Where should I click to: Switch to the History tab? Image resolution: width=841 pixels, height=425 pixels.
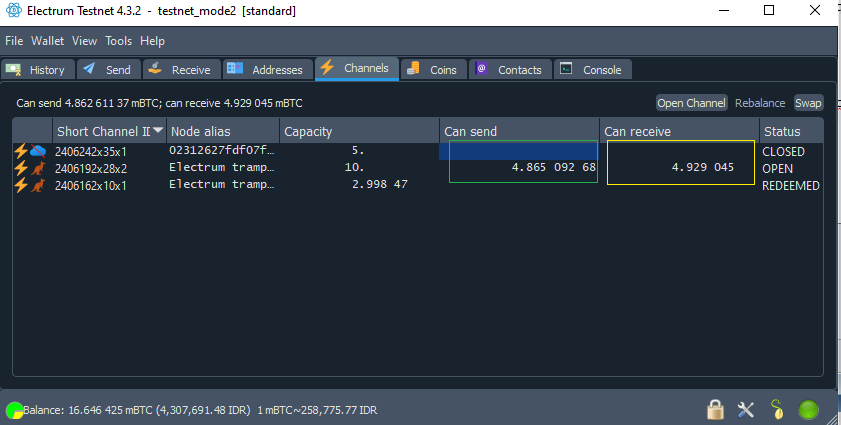pos(38,70)
